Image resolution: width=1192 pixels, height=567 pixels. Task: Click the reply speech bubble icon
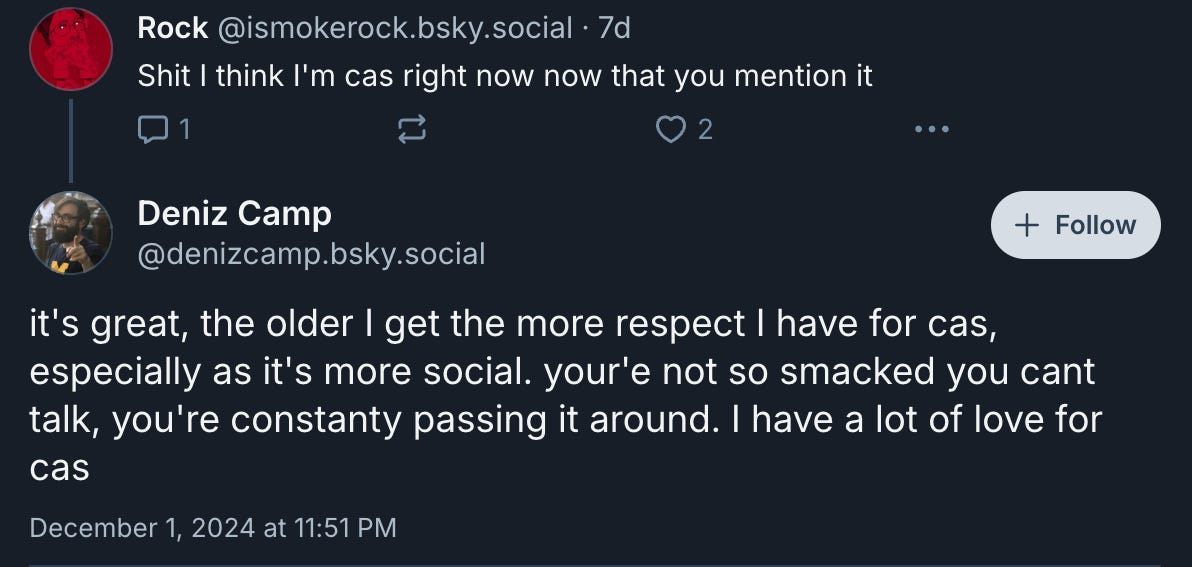[x=152, y=129]
